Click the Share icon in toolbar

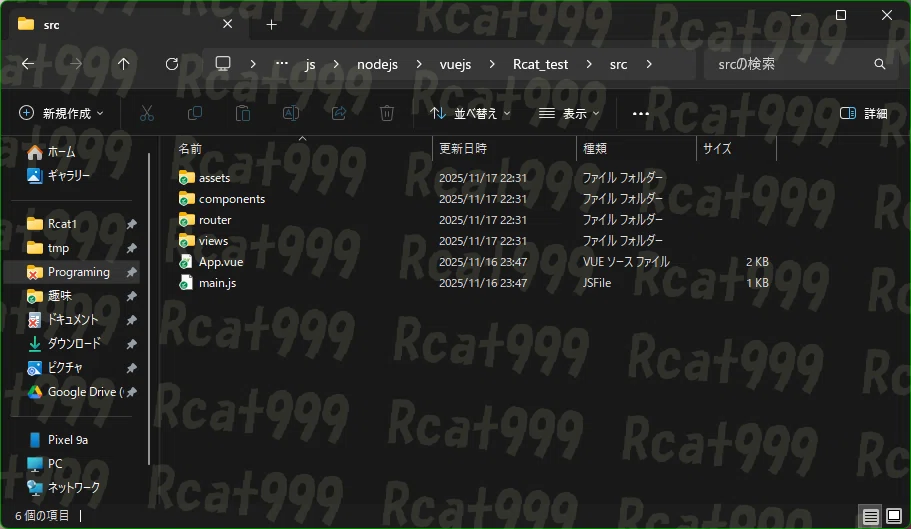click(339, 113)
